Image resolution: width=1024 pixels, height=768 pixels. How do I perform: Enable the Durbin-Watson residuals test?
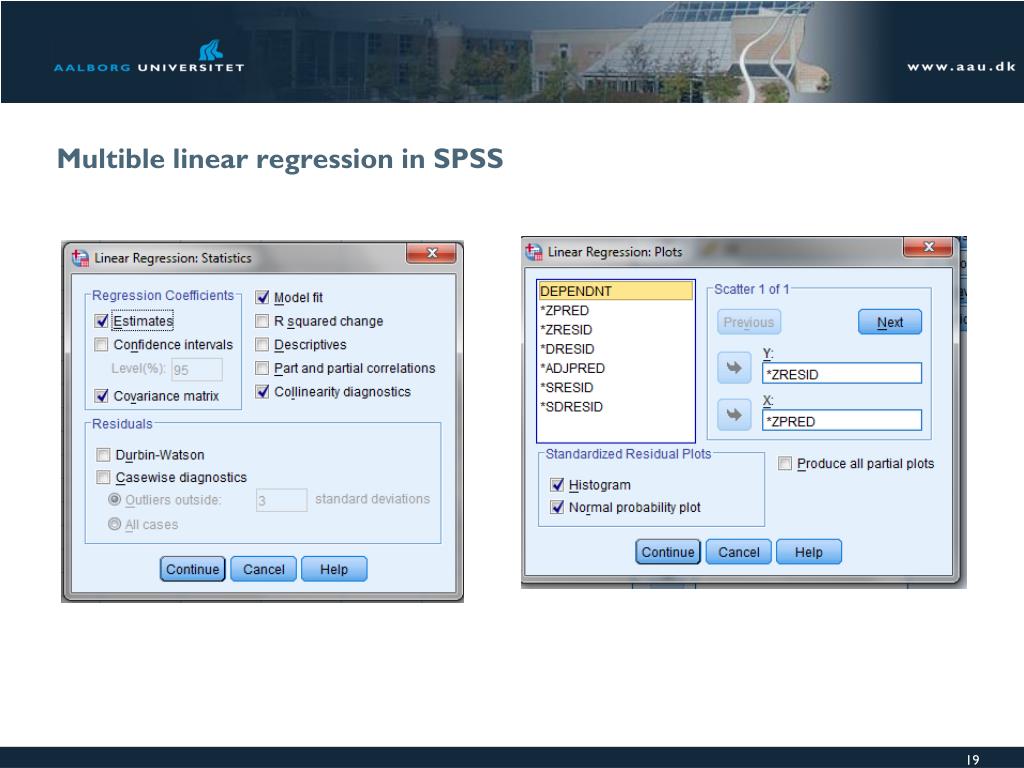click(103, 455)
